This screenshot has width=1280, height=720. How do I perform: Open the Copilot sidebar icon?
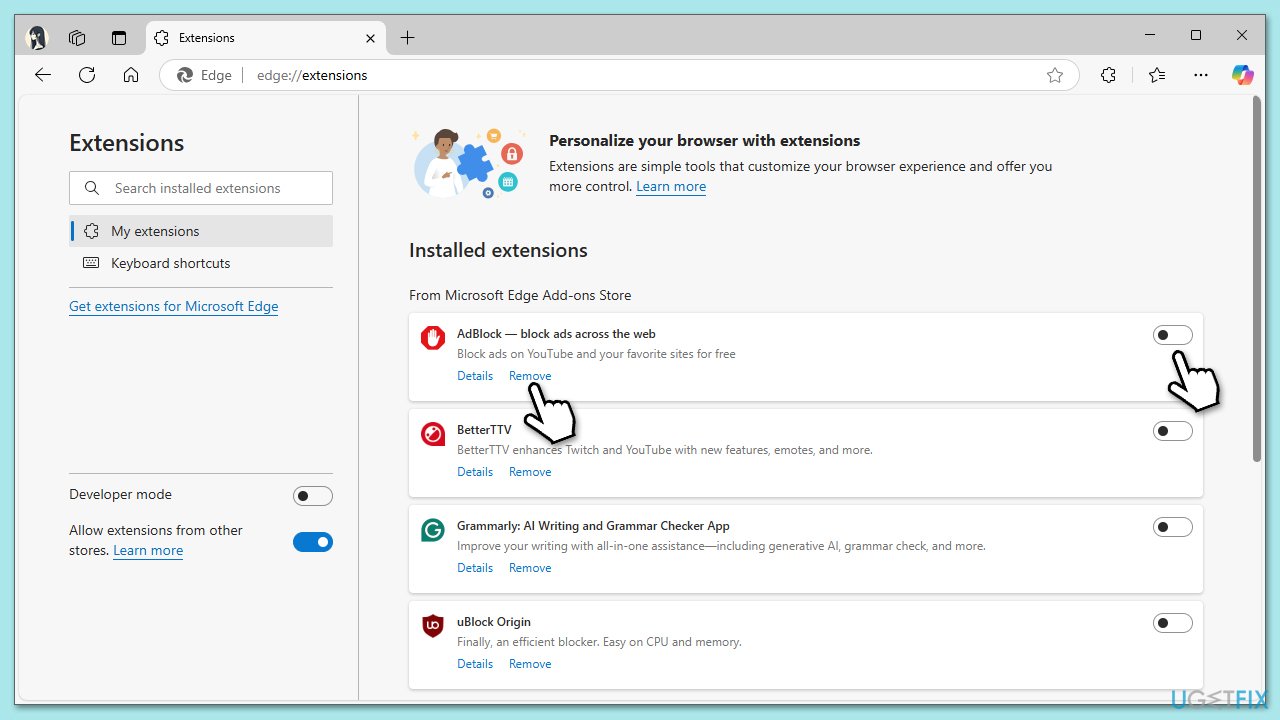click(1242, 75)
